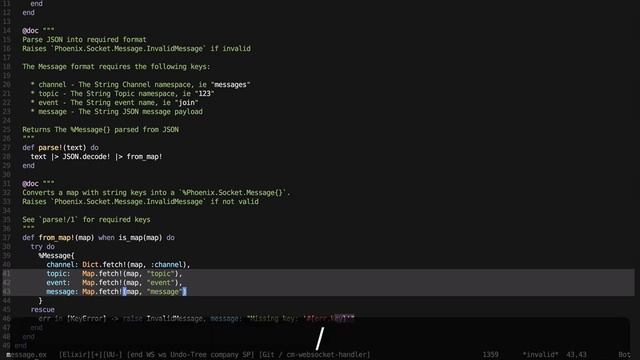Click 'Raises ... if not valid' doc line
Screen dimensions: 640x360
click(140, 202)
